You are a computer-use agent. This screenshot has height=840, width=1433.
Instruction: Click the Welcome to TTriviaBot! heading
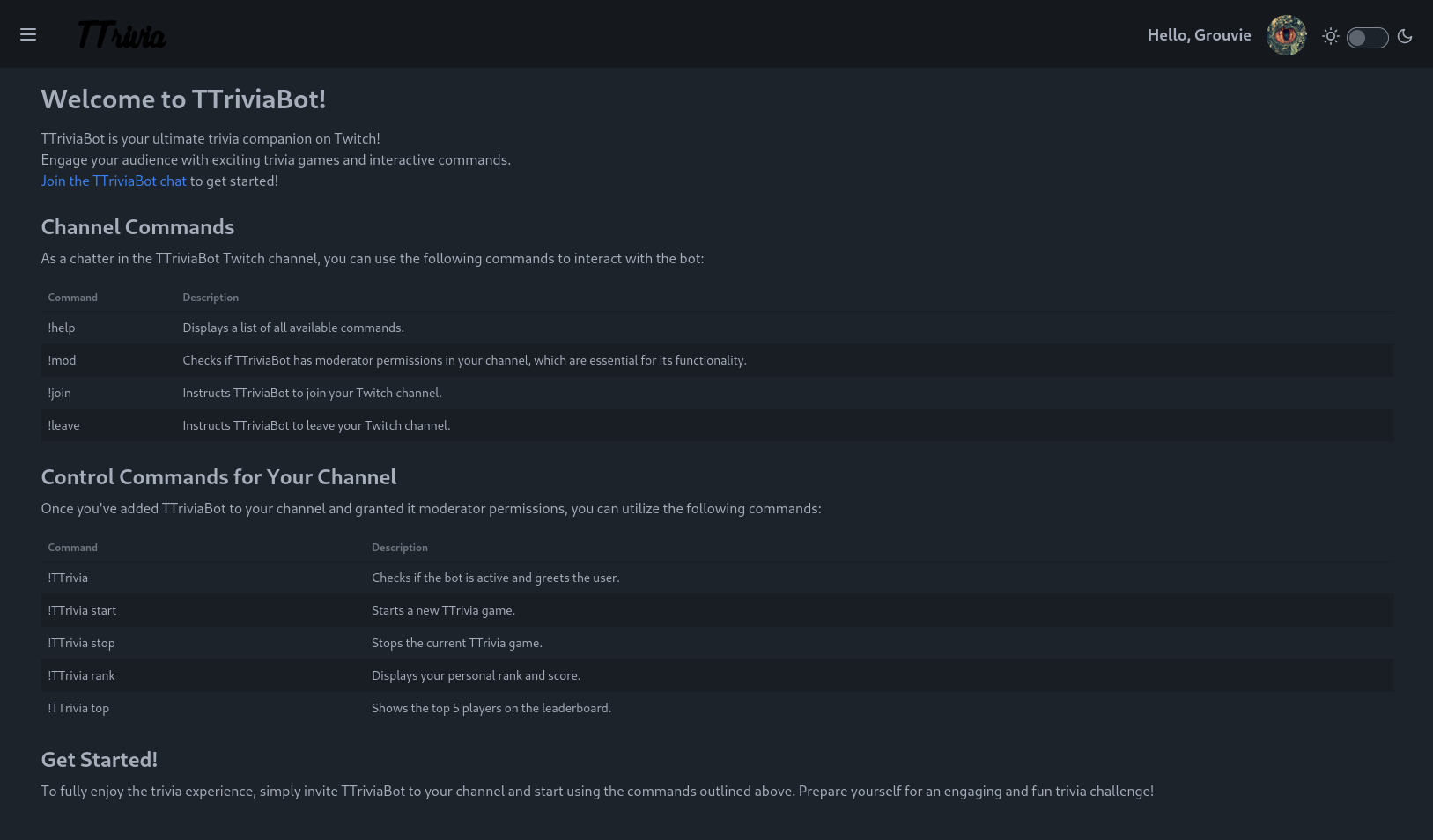pyautogui.click(x=183, y=99)
